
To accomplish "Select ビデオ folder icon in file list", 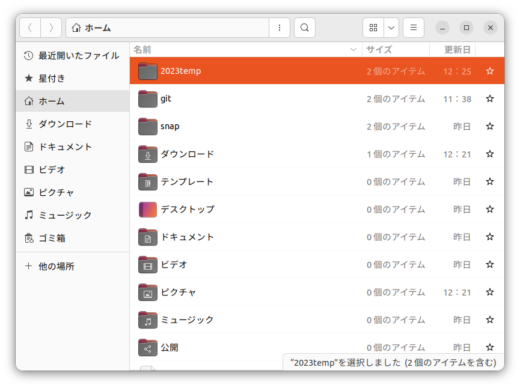I will click(148, 264).
